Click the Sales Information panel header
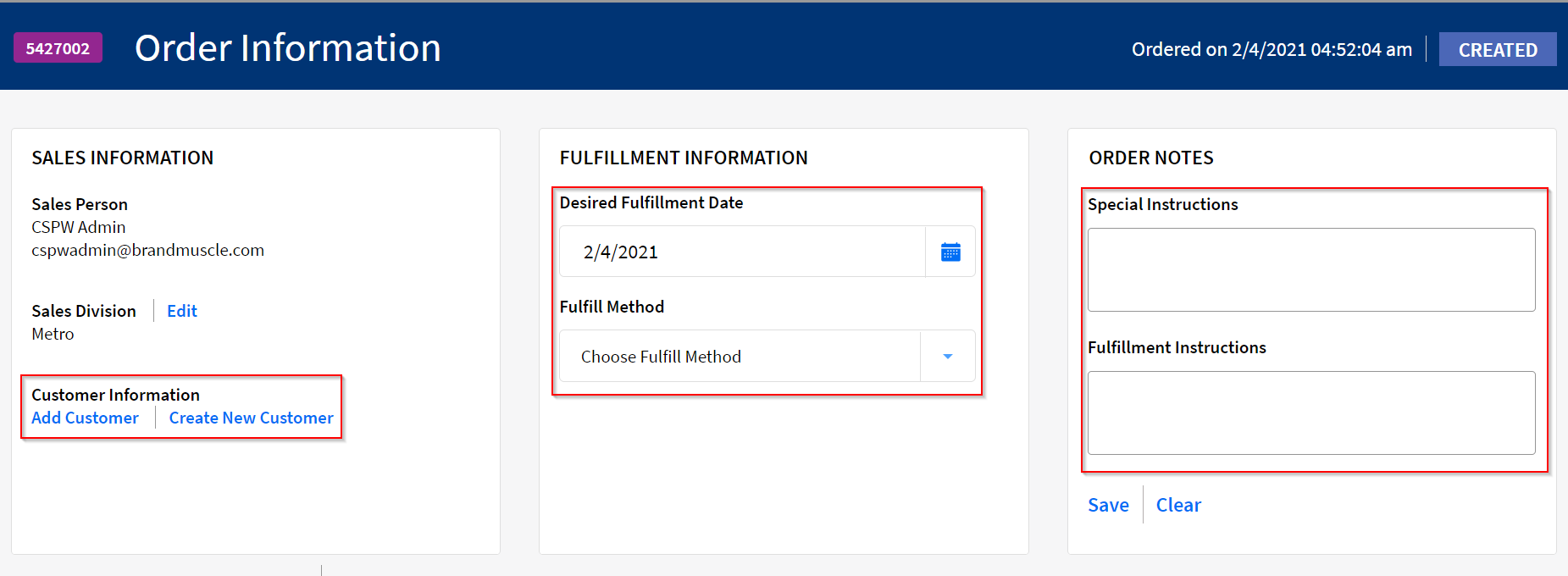Screen dimensions: 1568x576 (122, 158)
